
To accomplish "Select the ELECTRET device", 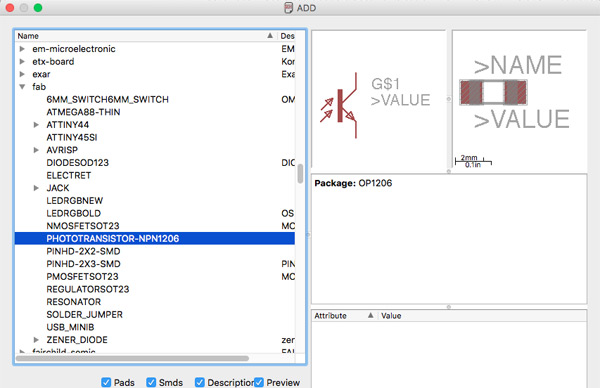I will point(68,175).
